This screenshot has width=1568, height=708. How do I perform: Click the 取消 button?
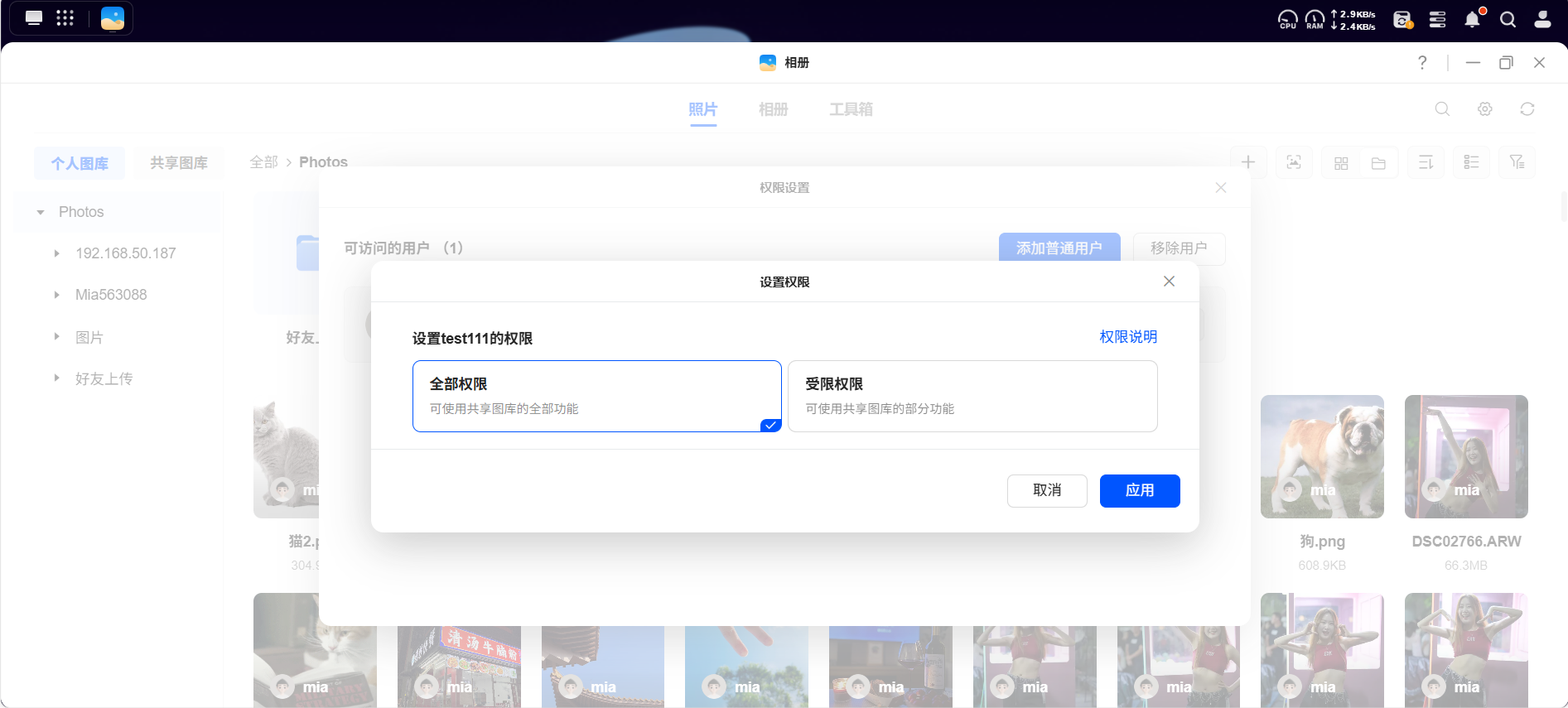pos(1047,491)
